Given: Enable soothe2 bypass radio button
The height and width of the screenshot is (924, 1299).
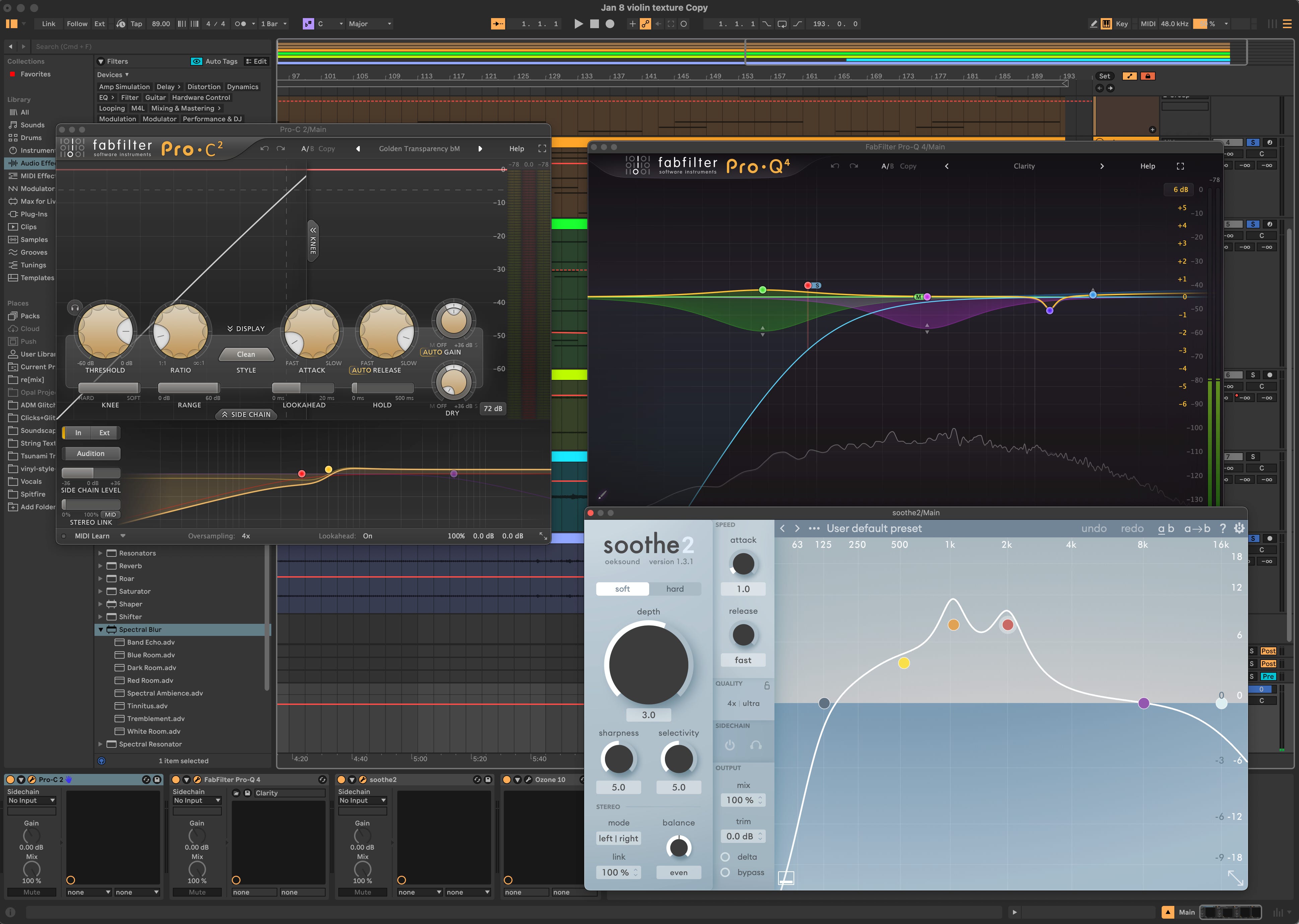Looking at the screenshot, I should point(725,872).
